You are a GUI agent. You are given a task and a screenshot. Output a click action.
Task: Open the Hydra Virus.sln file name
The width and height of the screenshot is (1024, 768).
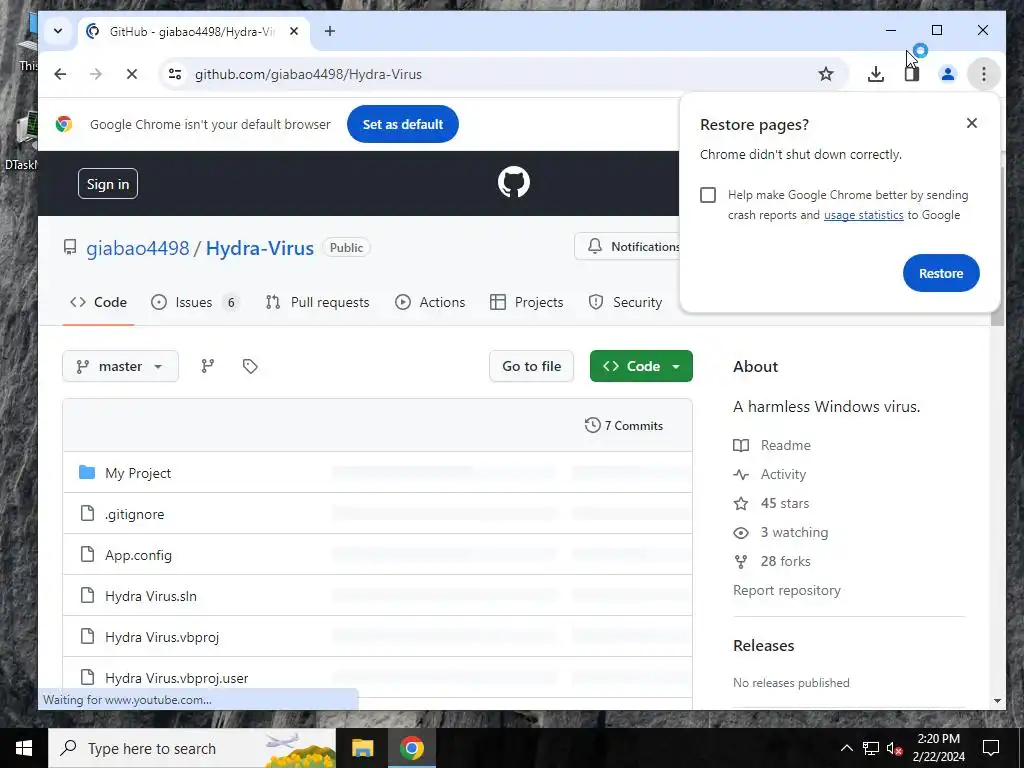(151, 596)
